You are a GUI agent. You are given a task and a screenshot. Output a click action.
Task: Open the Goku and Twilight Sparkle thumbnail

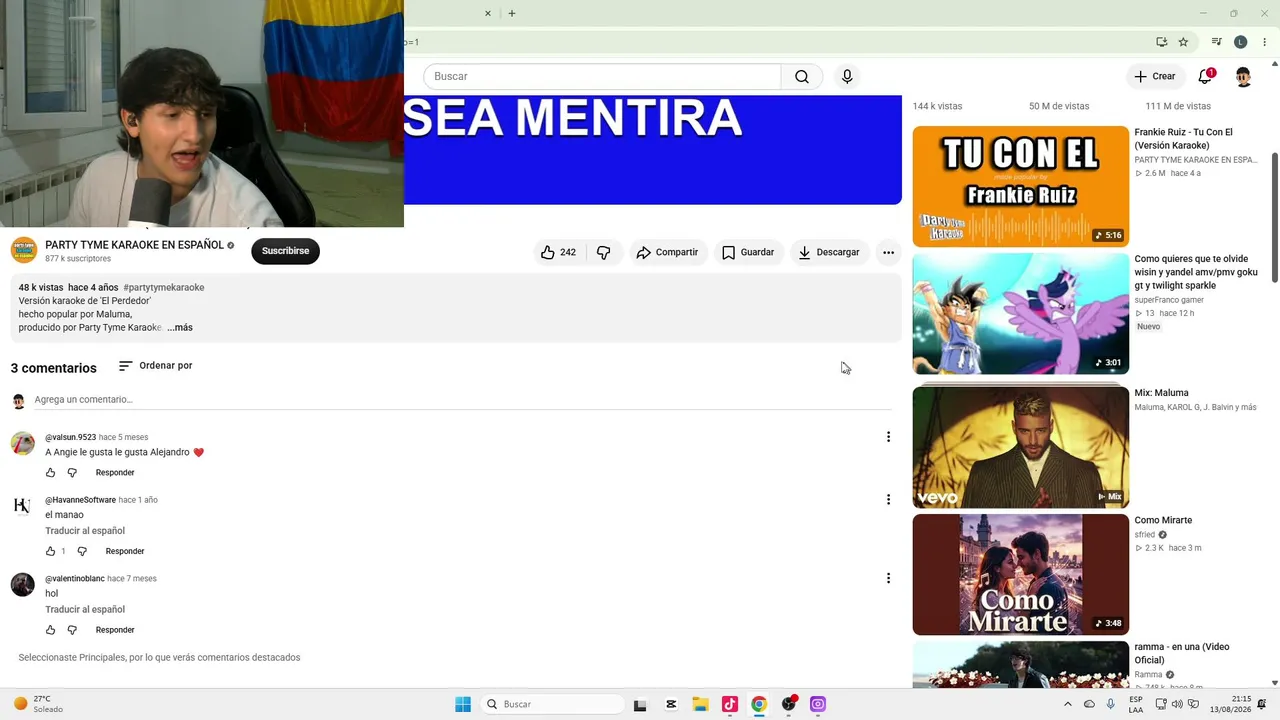1020,314
